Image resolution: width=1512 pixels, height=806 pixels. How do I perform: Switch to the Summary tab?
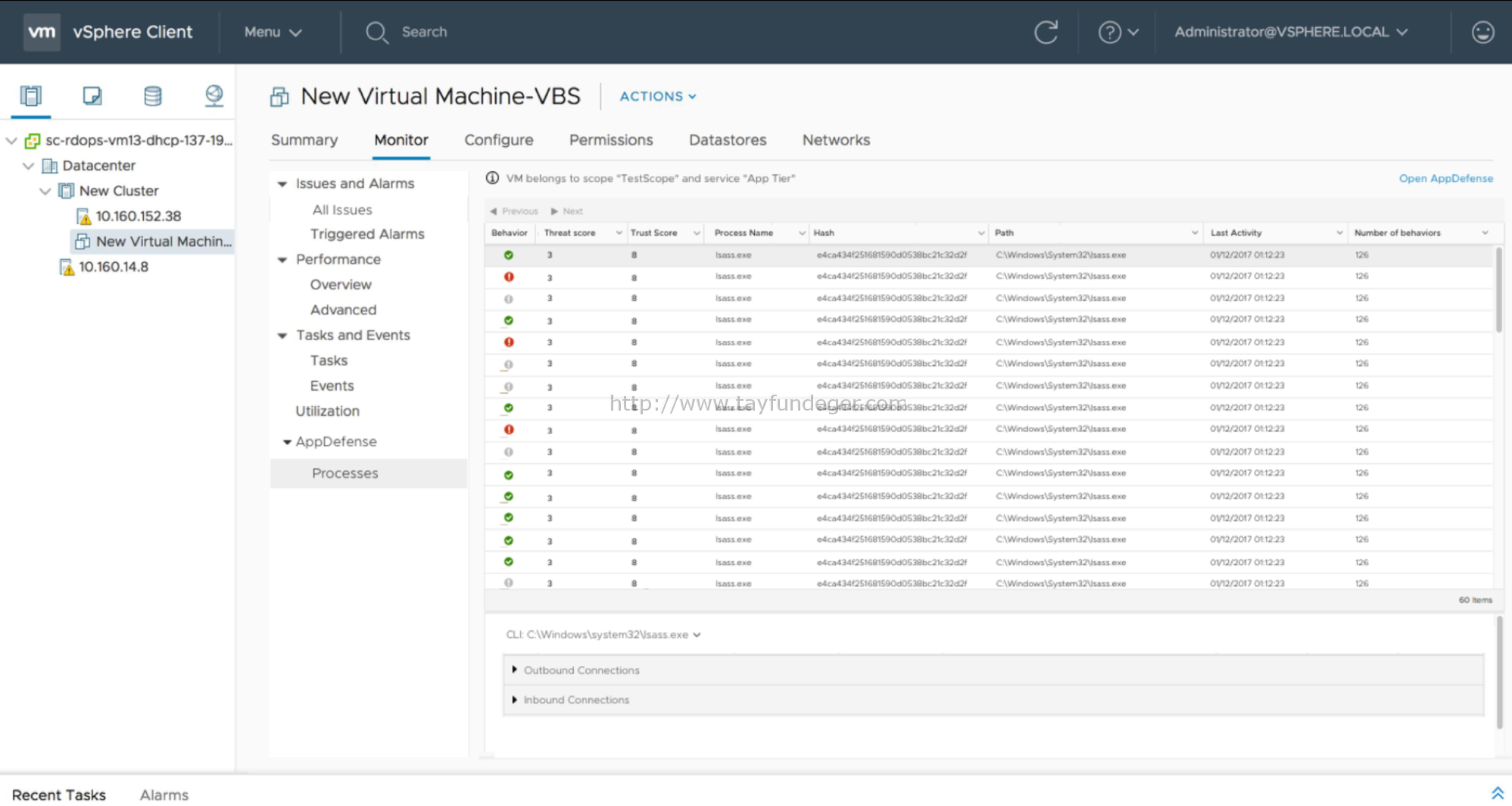304,140
